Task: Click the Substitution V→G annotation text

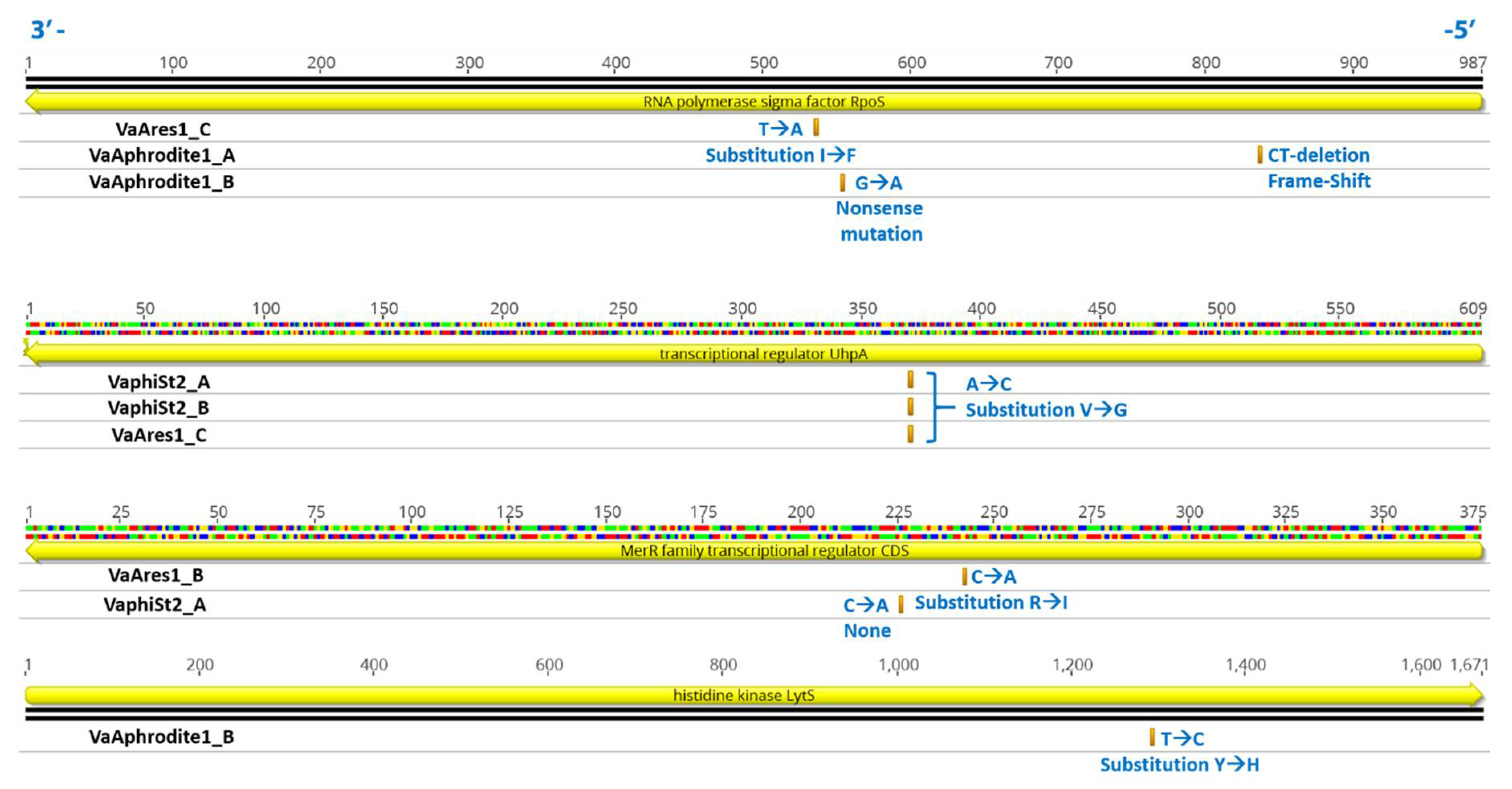Action: point(1046,409)
